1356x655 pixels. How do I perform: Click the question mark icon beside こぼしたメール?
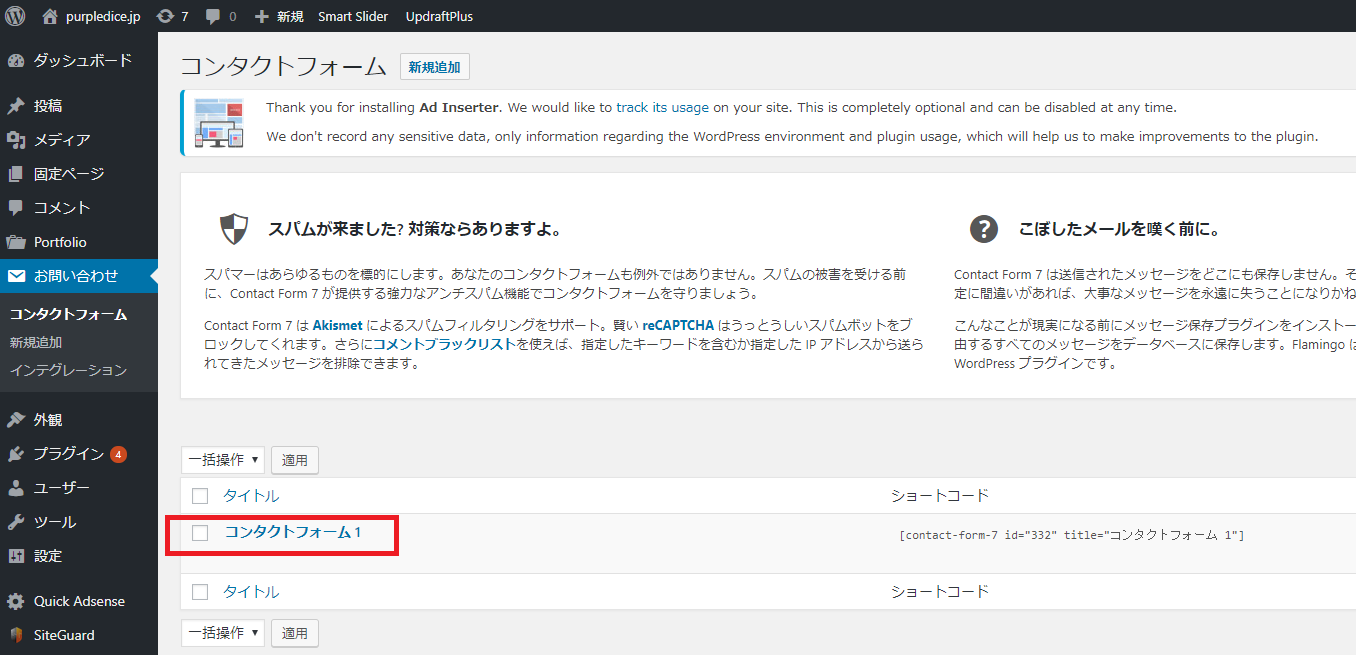[984, 229]
